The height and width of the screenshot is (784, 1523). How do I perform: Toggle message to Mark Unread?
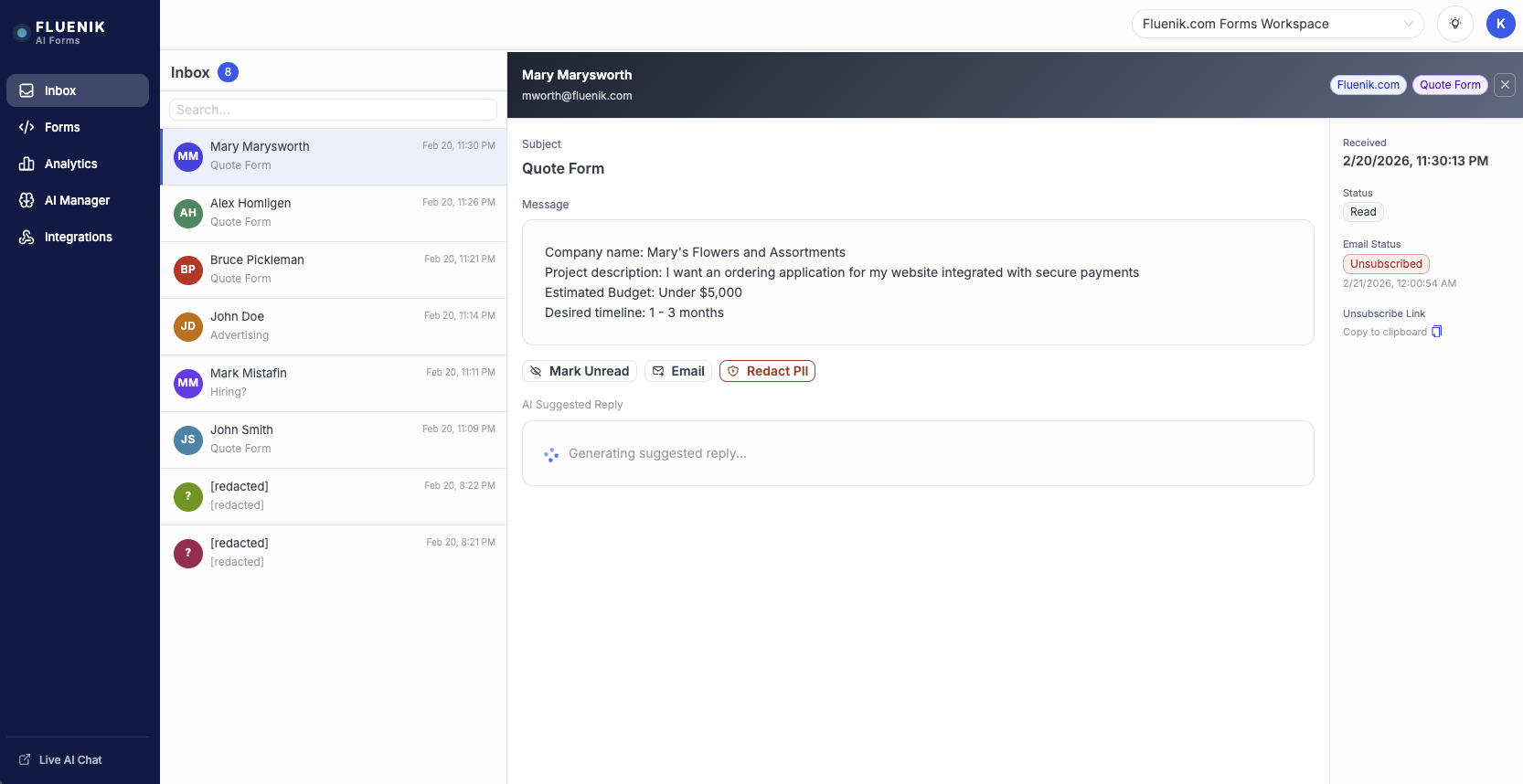coord(580,371)
